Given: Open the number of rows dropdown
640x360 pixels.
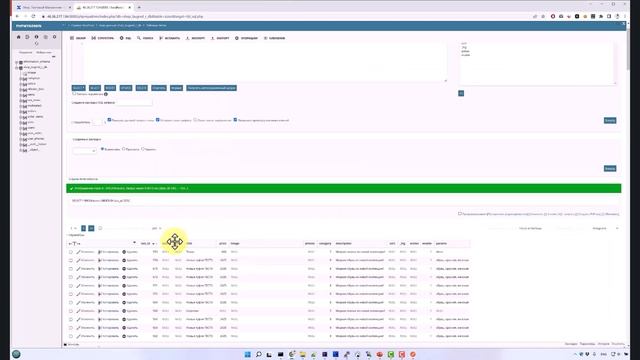Looking at the screenshot, I should click(157, 228).
